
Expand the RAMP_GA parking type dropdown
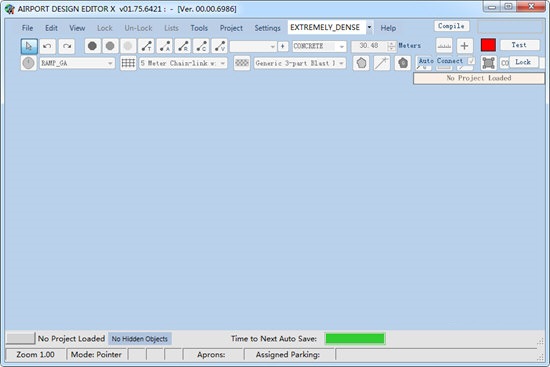[77, 64]
